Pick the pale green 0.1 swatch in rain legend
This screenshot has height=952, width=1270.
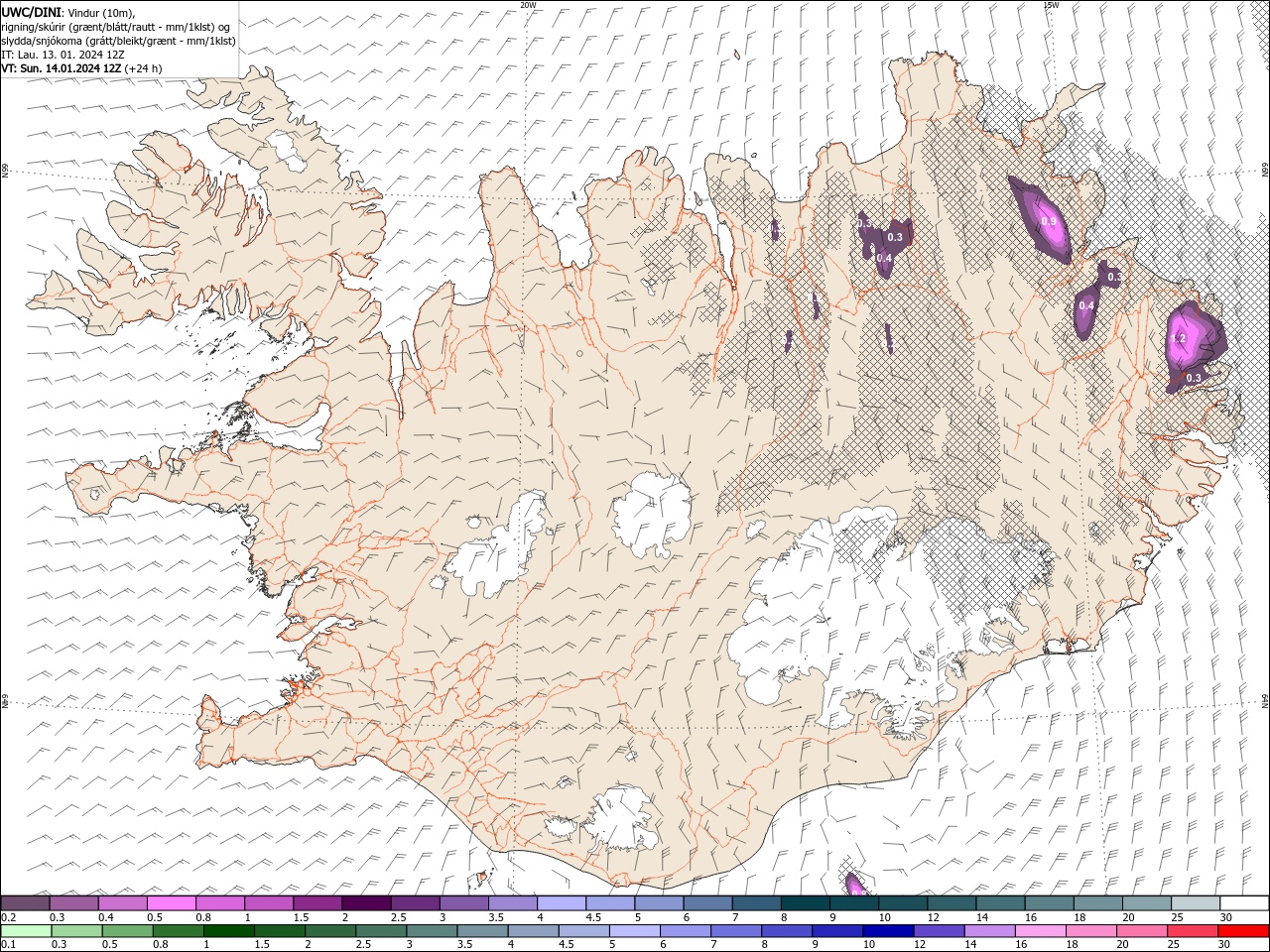coord(26,931)
